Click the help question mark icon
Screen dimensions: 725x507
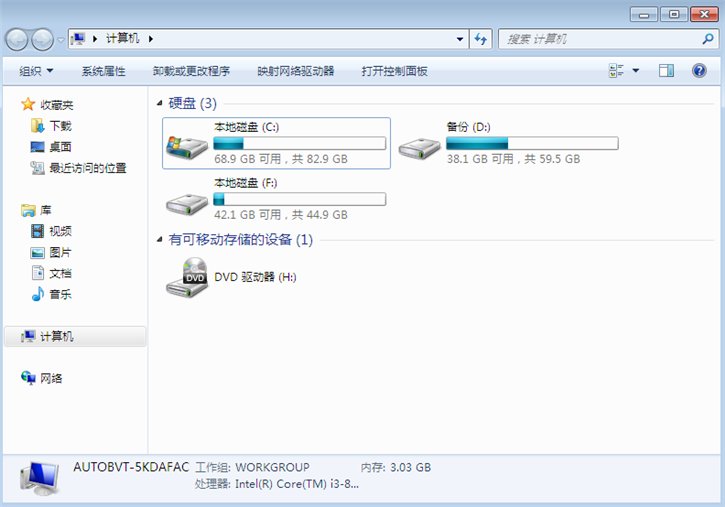(x=699, y=71)
